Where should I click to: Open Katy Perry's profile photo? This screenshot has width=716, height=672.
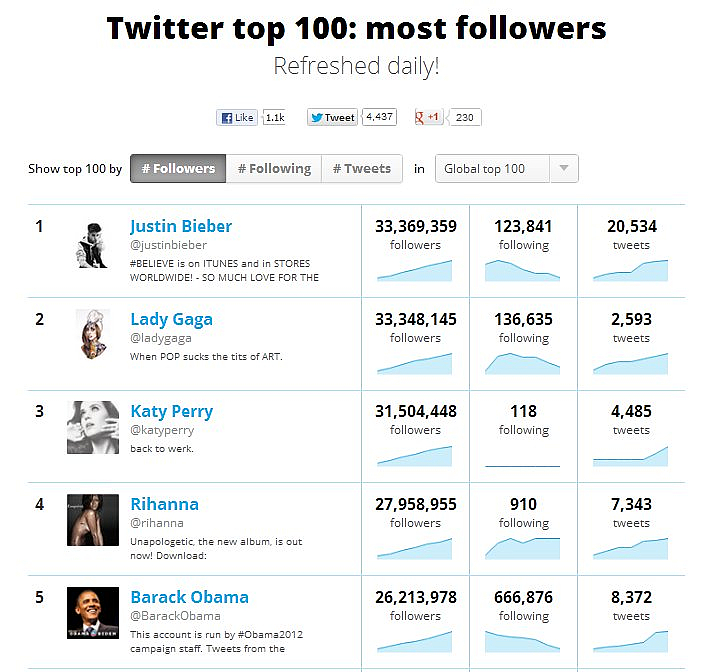pos(93,427)
